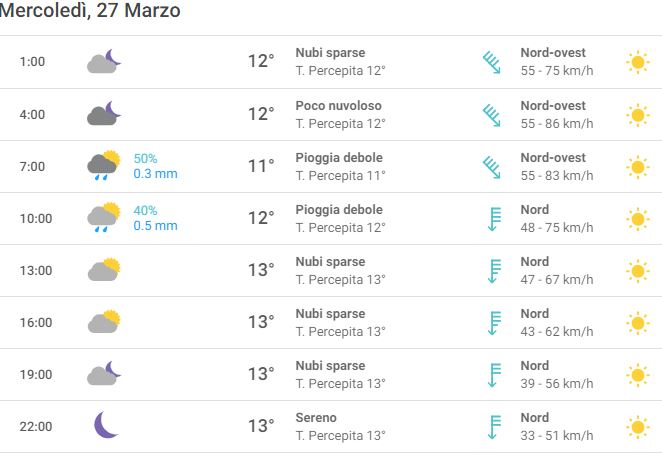Click Sereno description at 22:00
Viewport: 662px width, 462px height.
coord(316,418)
